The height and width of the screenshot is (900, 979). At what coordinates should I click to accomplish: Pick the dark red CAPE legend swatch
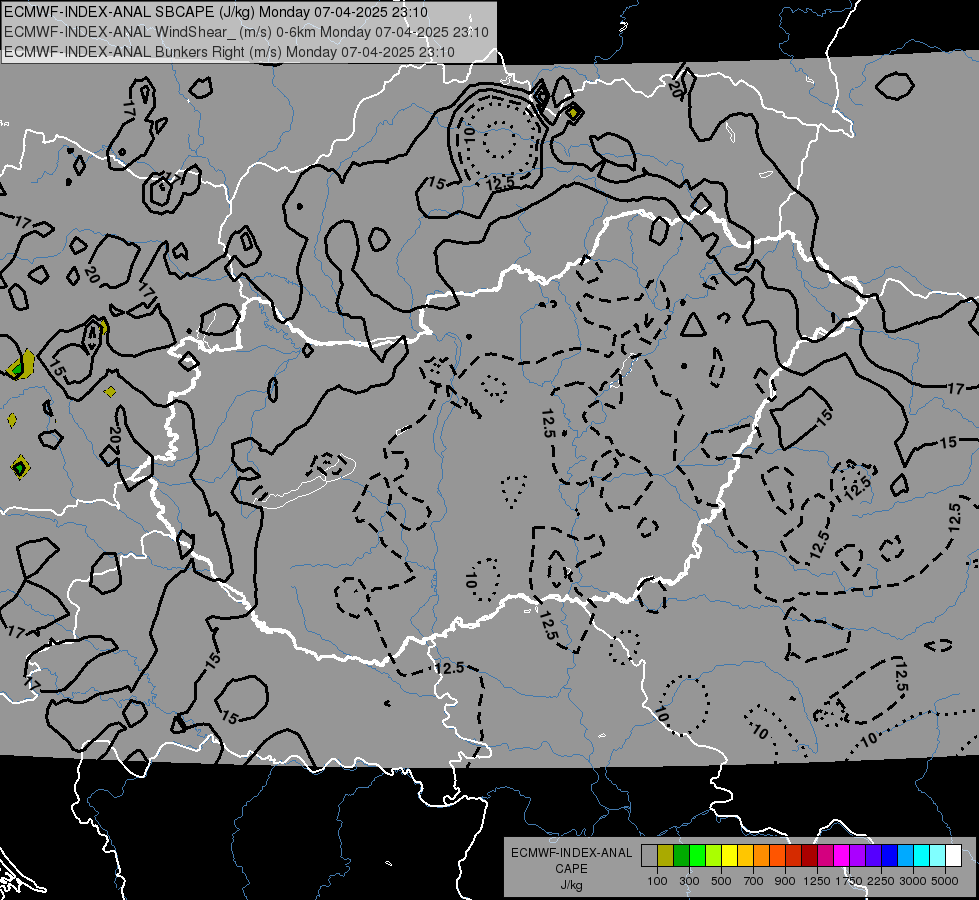[x=809, y=856]
